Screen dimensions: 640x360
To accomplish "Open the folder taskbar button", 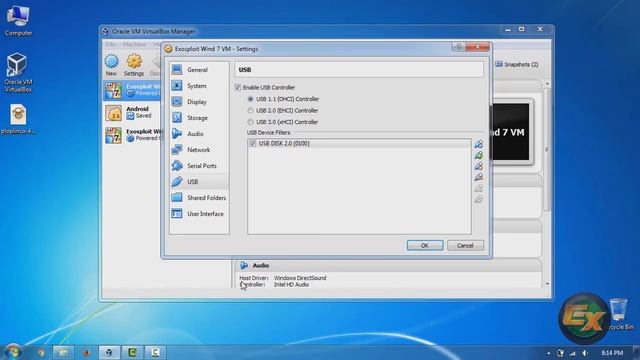I will (x=63, y=353).
